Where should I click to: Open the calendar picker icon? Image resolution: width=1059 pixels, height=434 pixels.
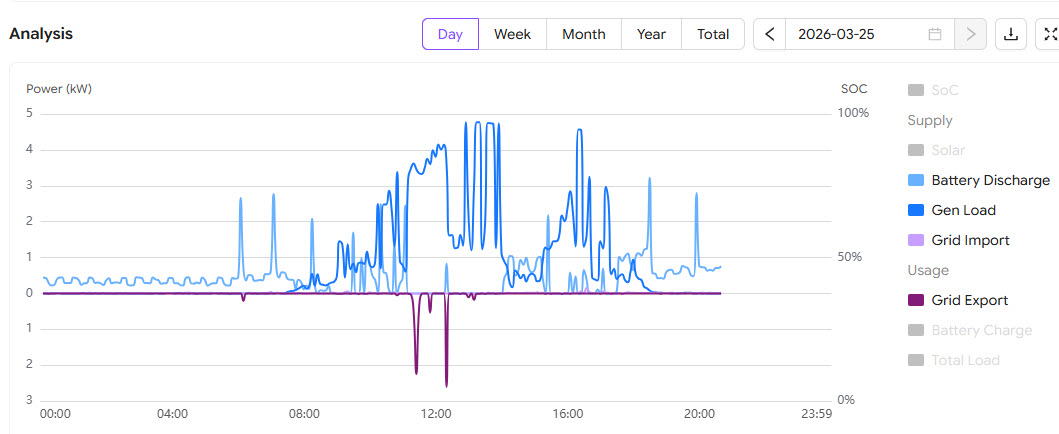tap(935, 34)
